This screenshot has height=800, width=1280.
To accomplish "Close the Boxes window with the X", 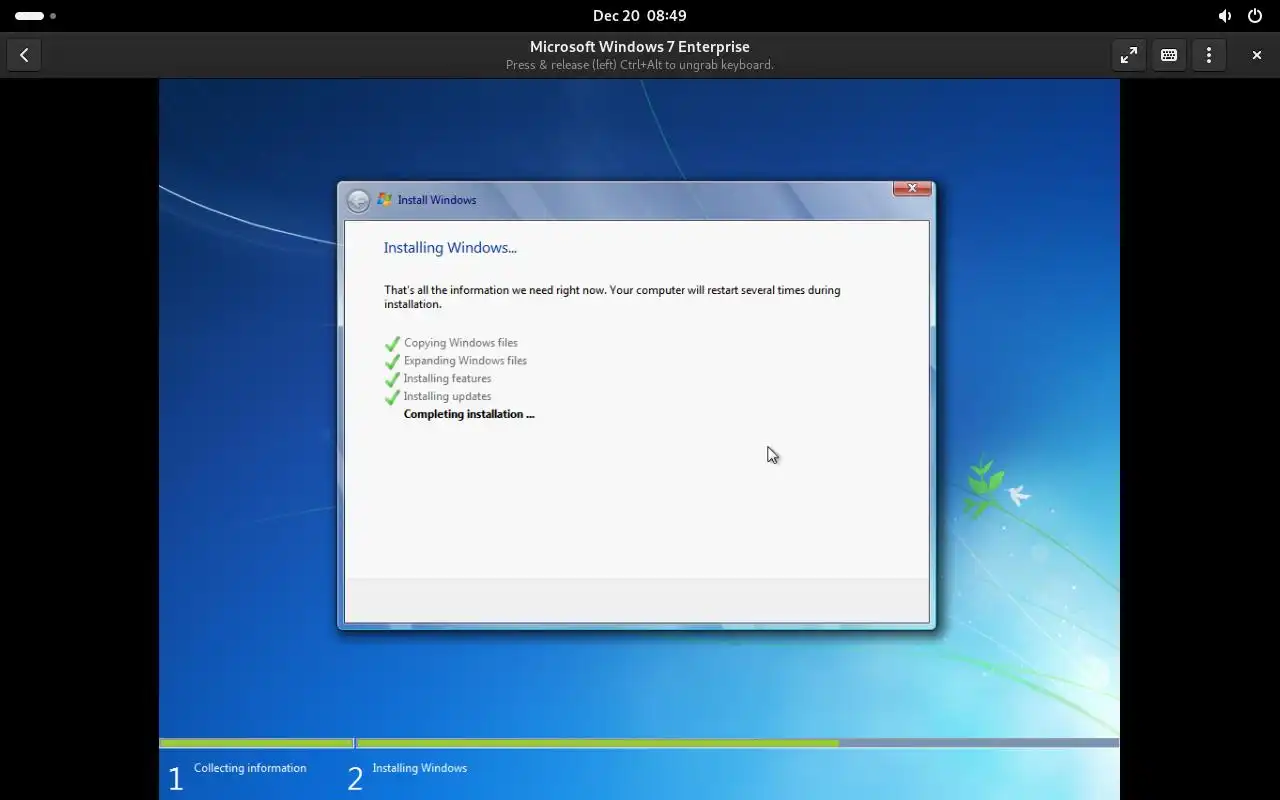I will tap(1256, 55).
